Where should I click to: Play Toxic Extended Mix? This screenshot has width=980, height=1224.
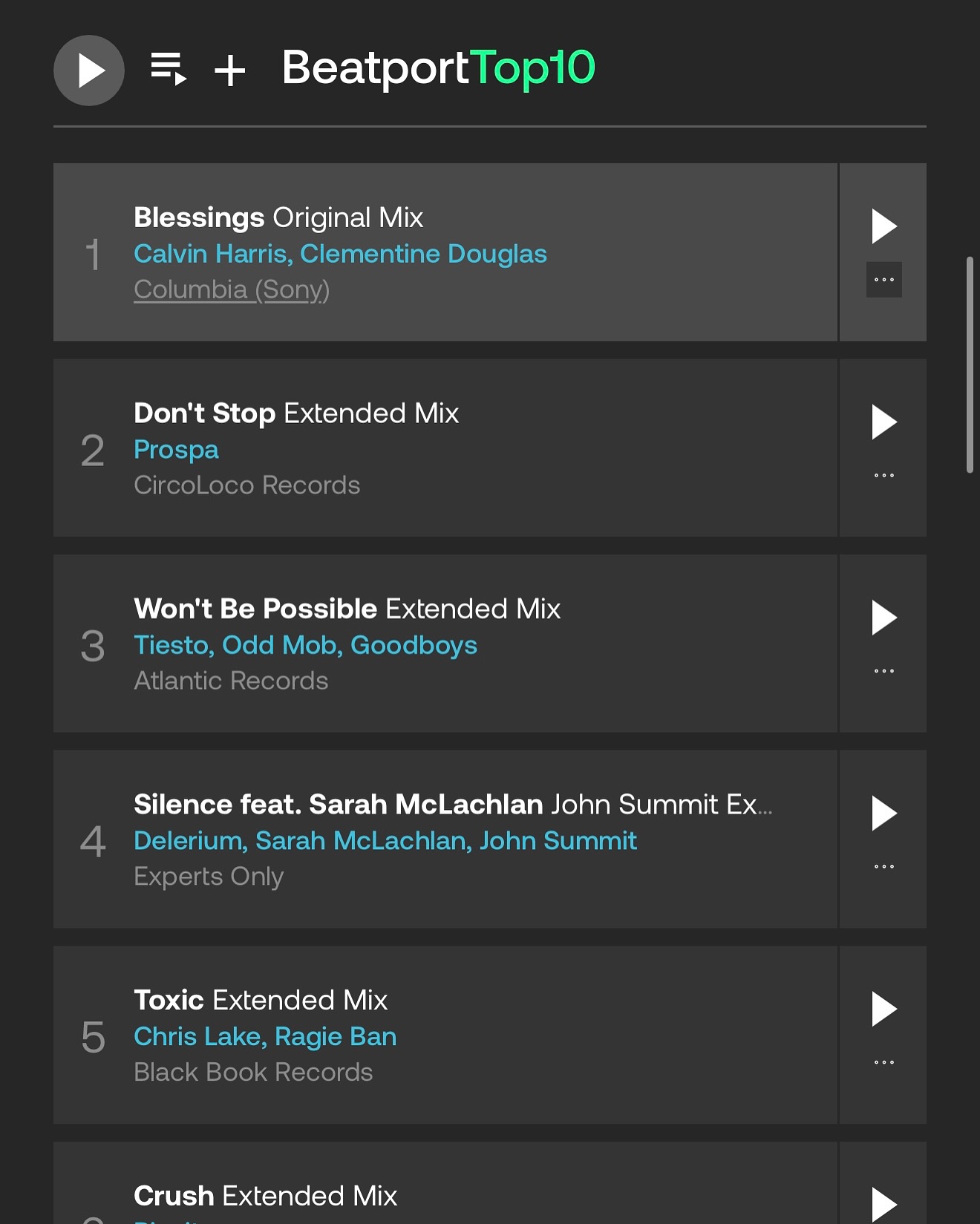(883, 1009)
